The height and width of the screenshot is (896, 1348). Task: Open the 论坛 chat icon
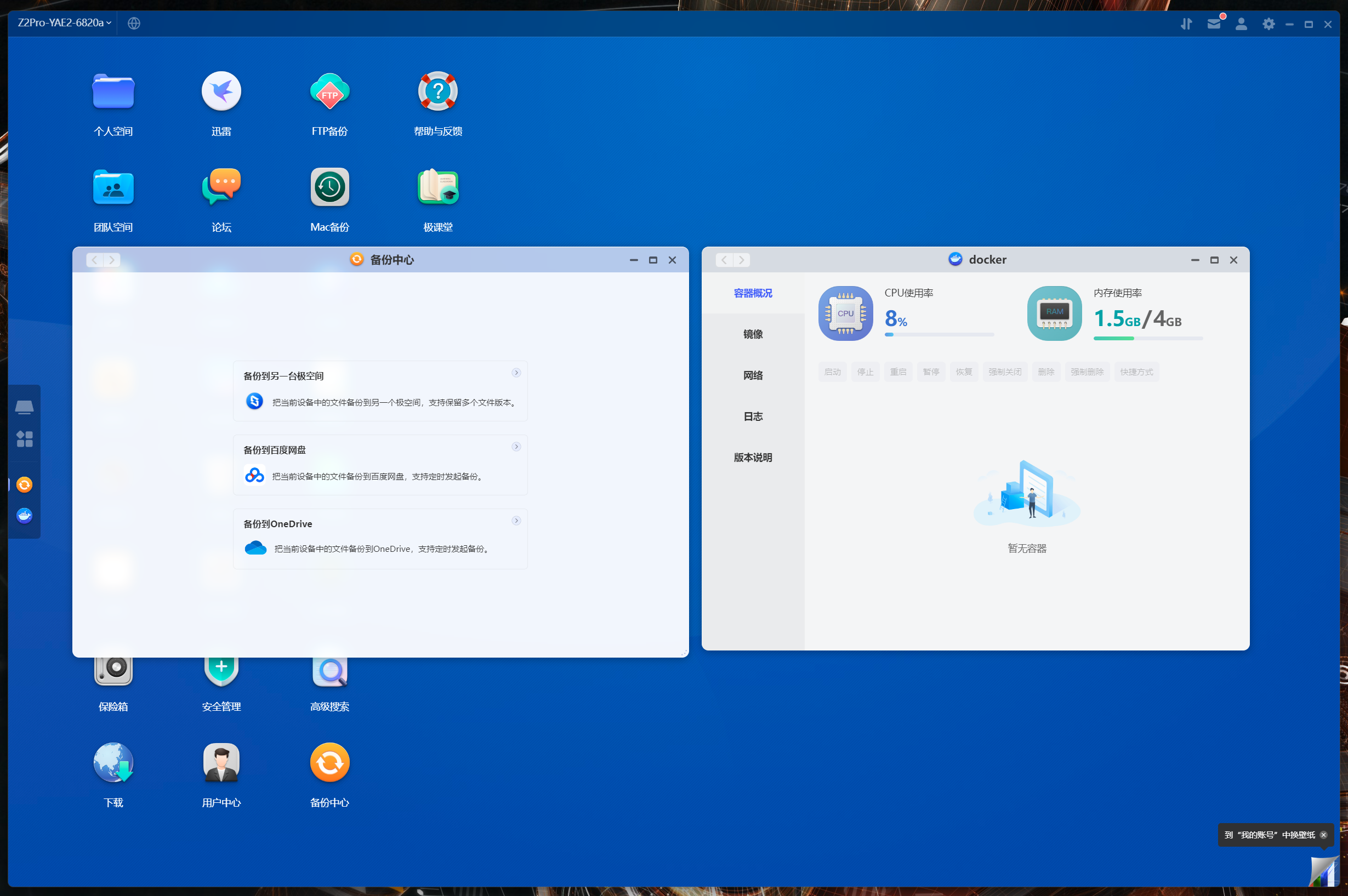pos(221,187)
